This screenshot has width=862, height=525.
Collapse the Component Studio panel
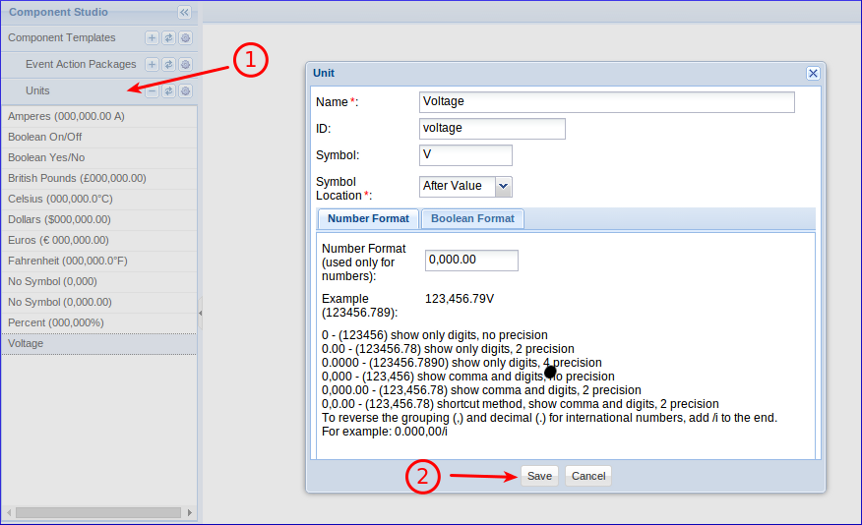pyautogui.click(x=184, y=13)
